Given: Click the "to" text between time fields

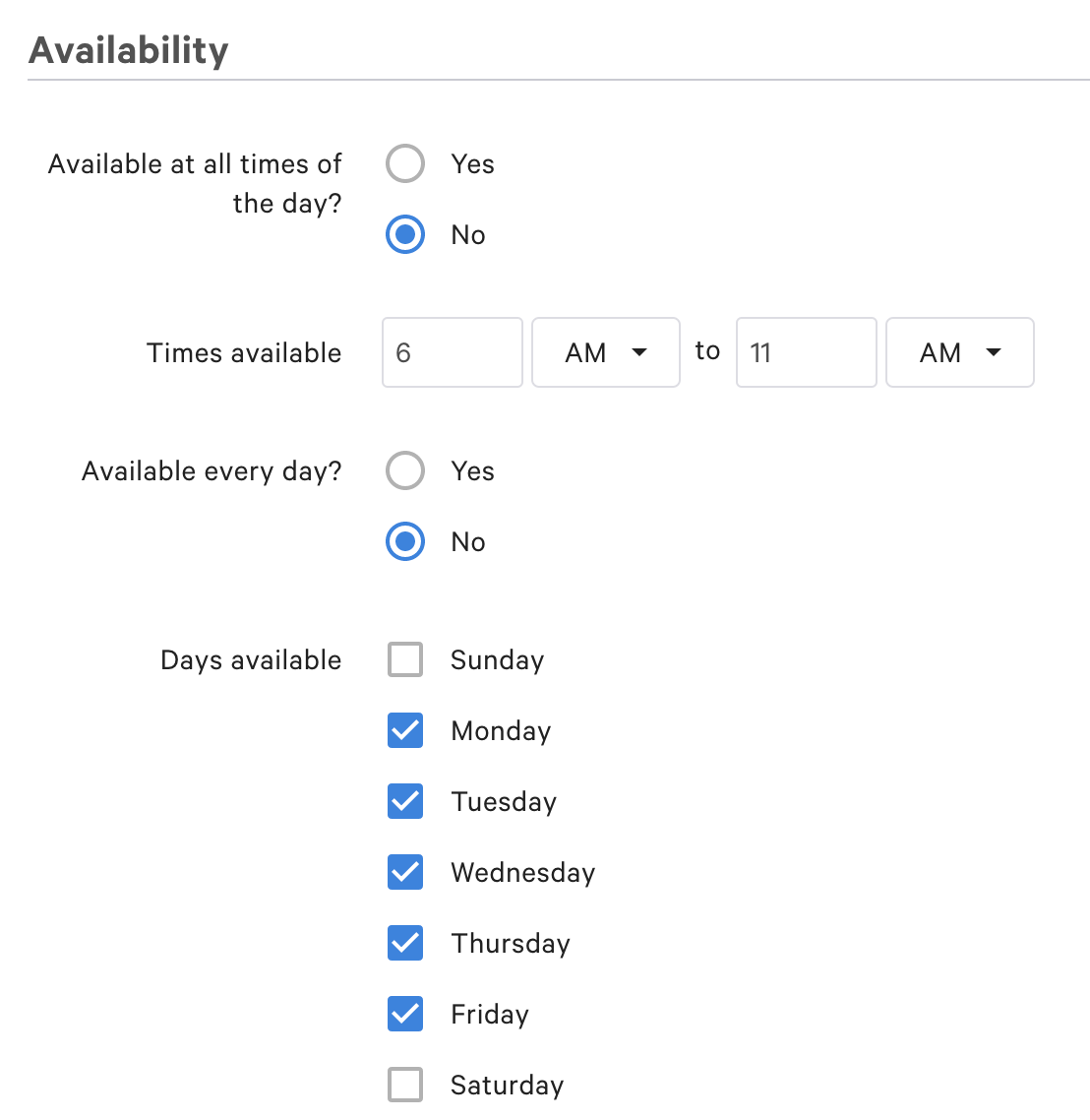Looking at the screenshot, I should tap(707, 351).
